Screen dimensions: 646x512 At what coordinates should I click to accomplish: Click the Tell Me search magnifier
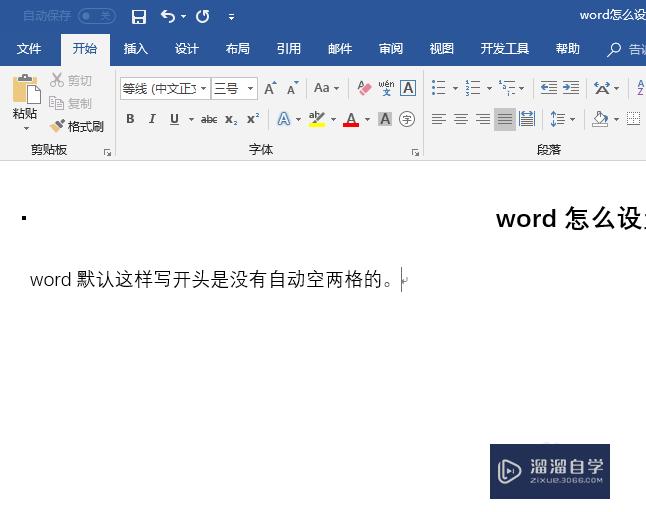point(613,49)
